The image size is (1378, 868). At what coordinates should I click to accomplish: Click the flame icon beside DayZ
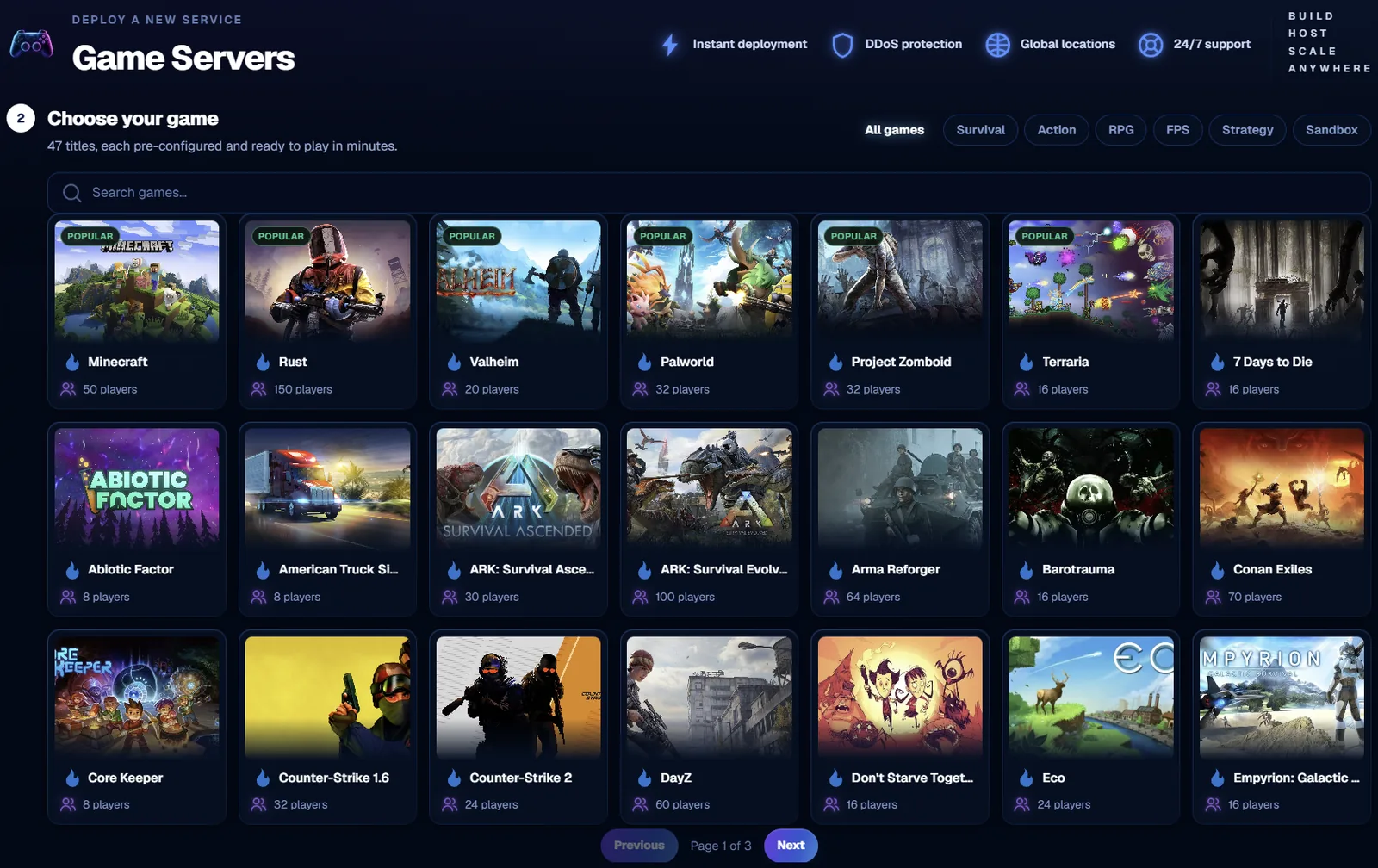644,778
